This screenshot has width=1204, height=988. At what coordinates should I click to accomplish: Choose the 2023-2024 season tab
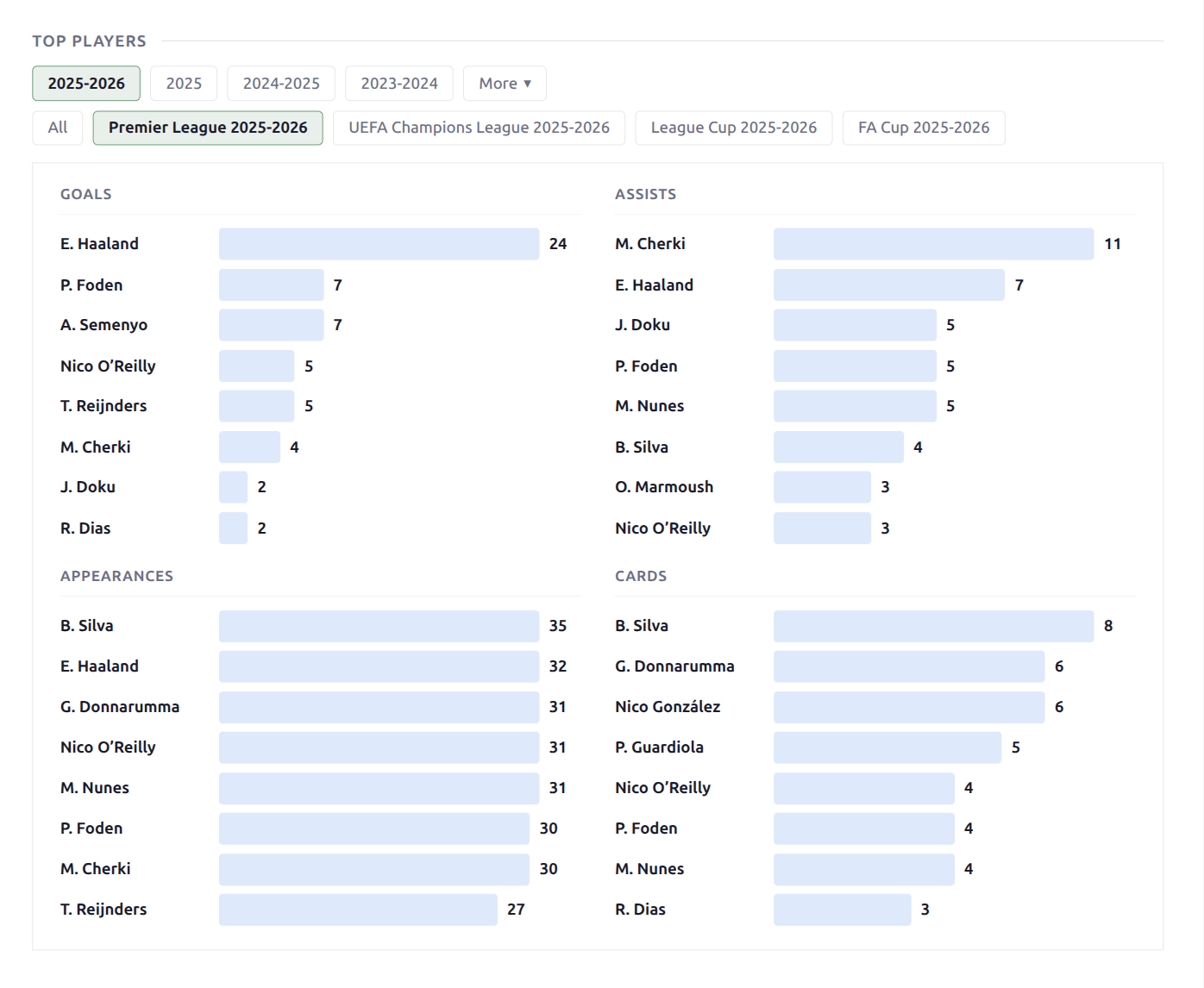399,84
